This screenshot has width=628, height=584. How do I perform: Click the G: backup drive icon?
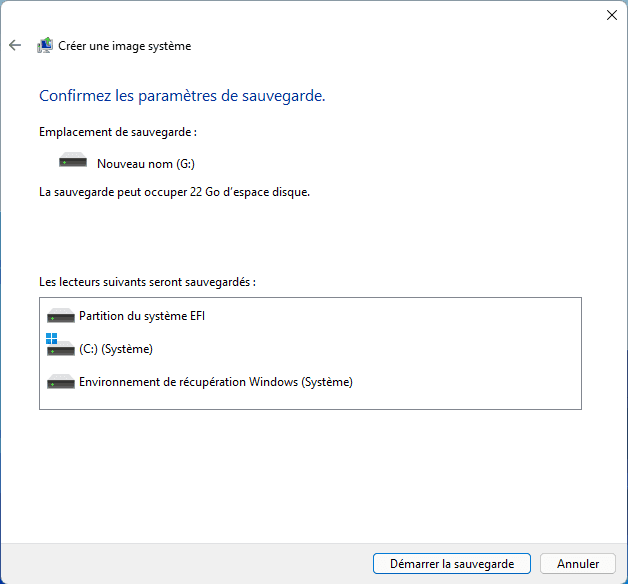[73, 160]
